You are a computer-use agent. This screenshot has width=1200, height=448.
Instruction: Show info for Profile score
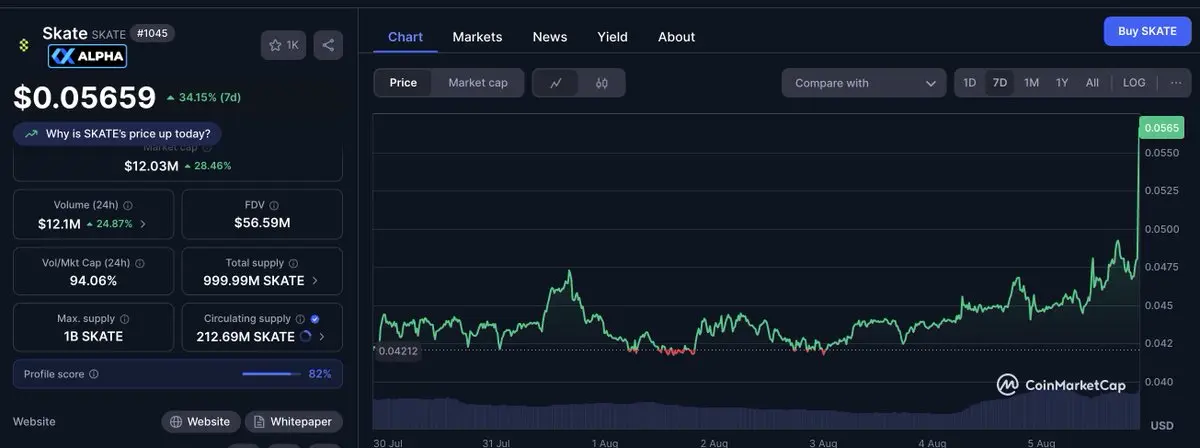click(94, 374)
